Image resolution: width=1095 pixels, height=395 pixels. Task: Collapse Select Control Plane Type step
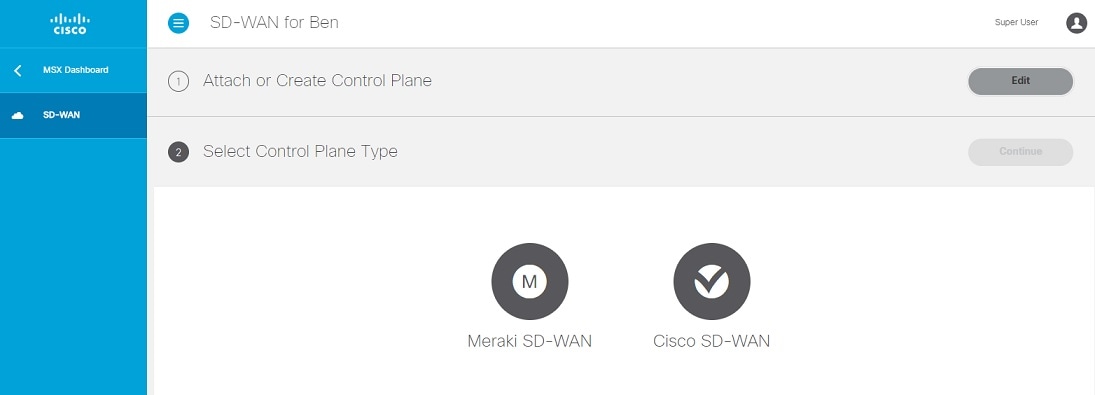(x=621, y=151)
